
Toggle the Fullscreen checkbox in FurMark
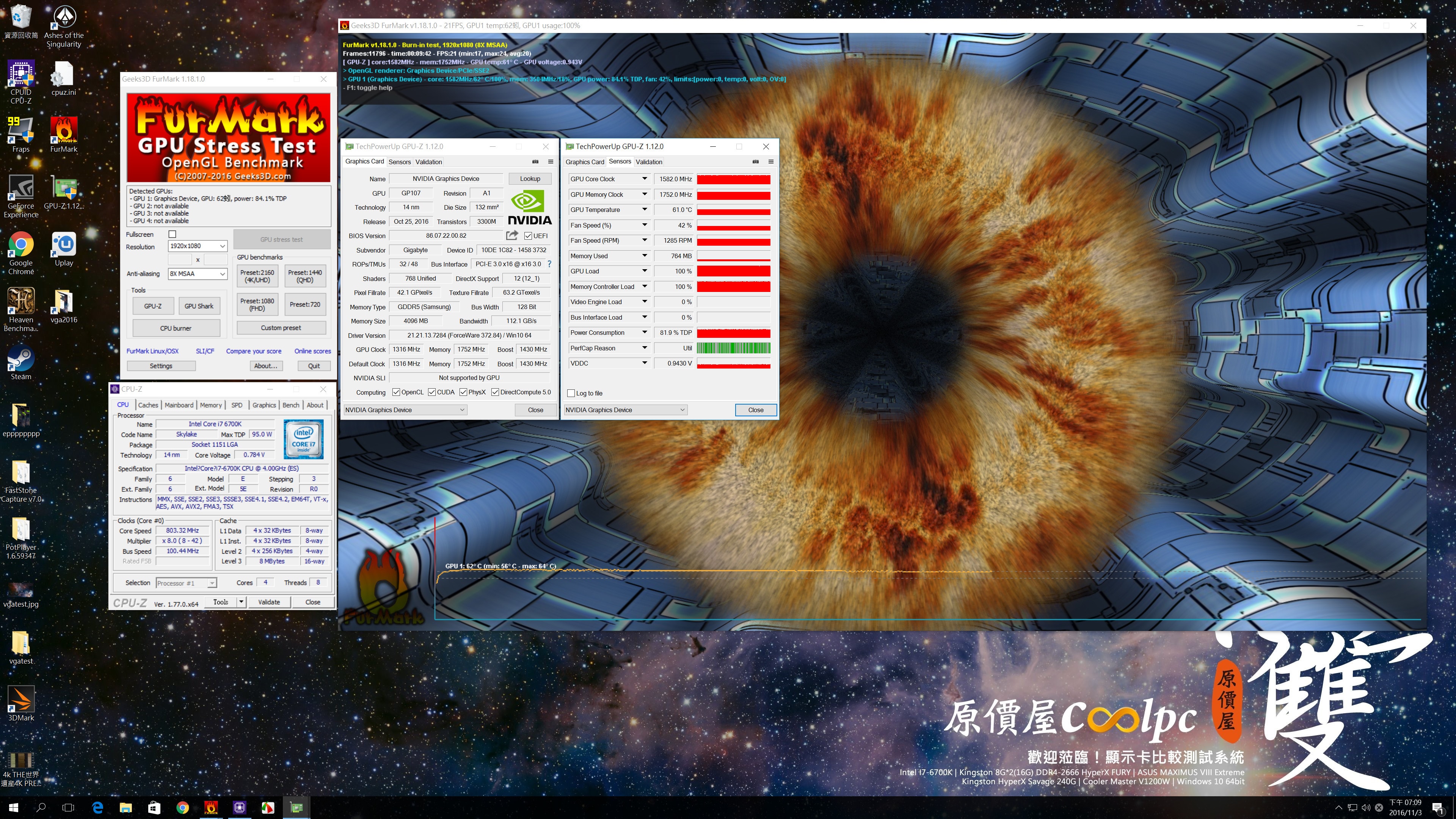pos(173,234)
